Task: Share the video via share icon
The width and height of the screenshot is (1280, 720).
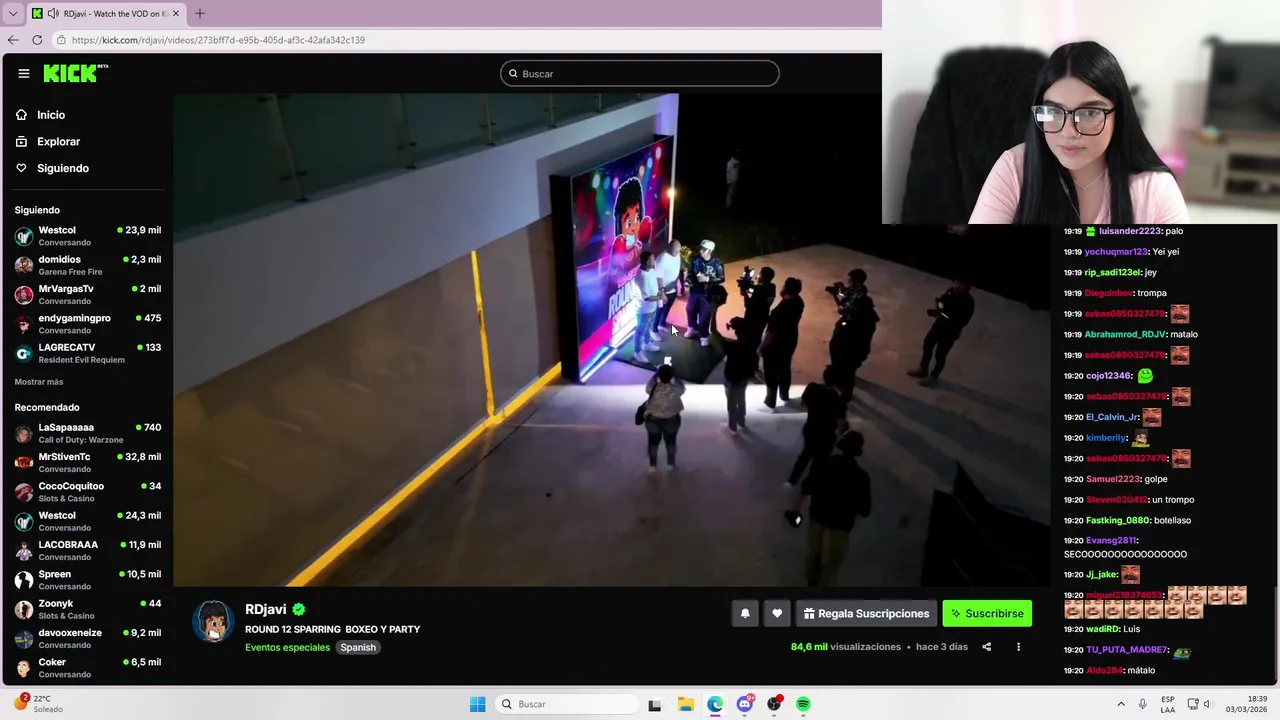Action: pyautogui.click(x=986, y=647)
